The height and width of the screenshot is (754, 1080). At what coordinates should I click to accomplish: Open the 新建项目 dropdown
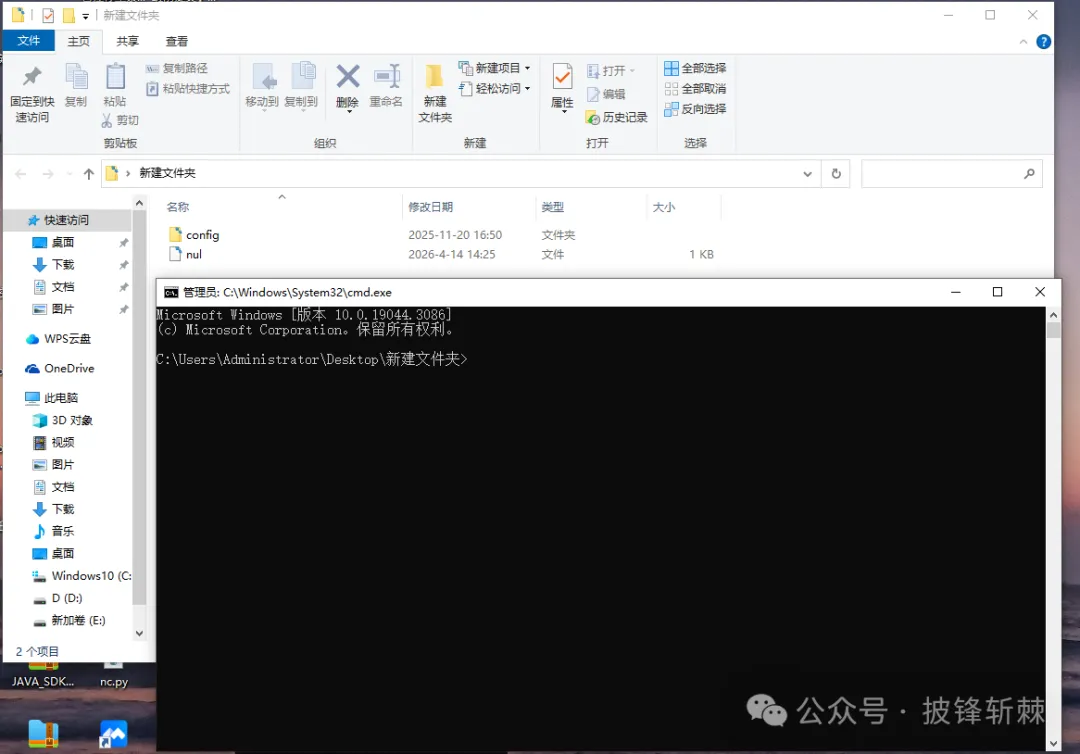pos(495,68)
